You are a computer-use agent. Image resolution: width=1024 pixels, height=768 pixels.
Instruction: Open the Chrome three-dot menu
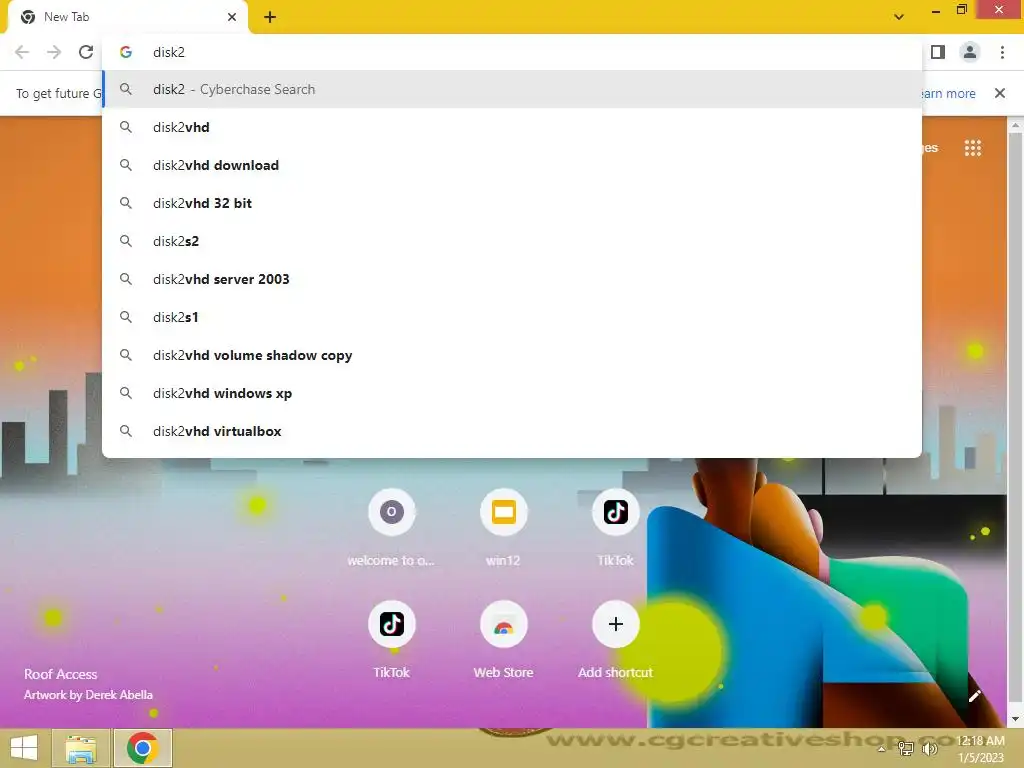(x=1002, y=52)
